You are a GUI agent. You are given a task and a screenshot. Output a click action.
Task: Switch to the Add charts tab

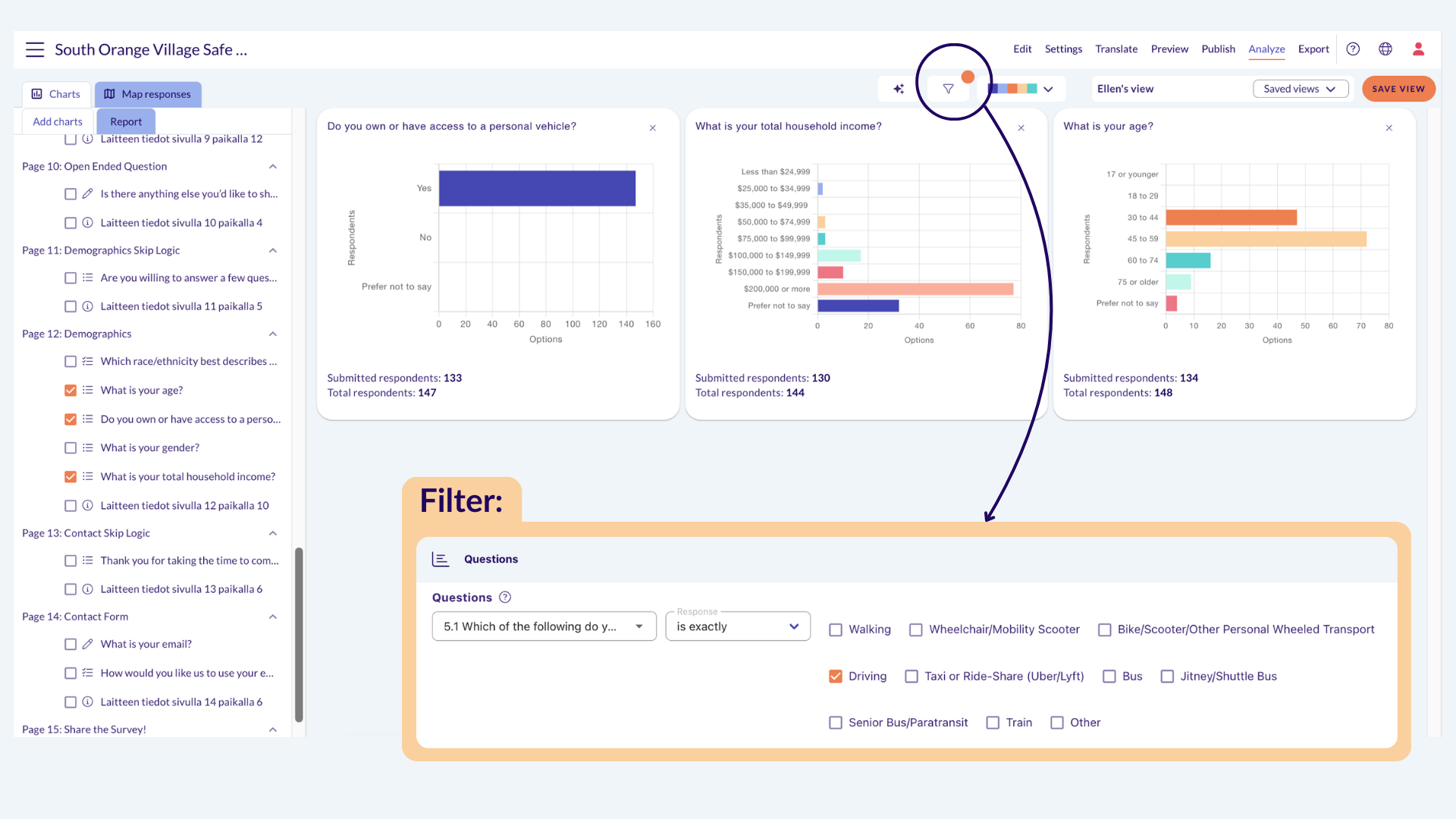point(58,122)
